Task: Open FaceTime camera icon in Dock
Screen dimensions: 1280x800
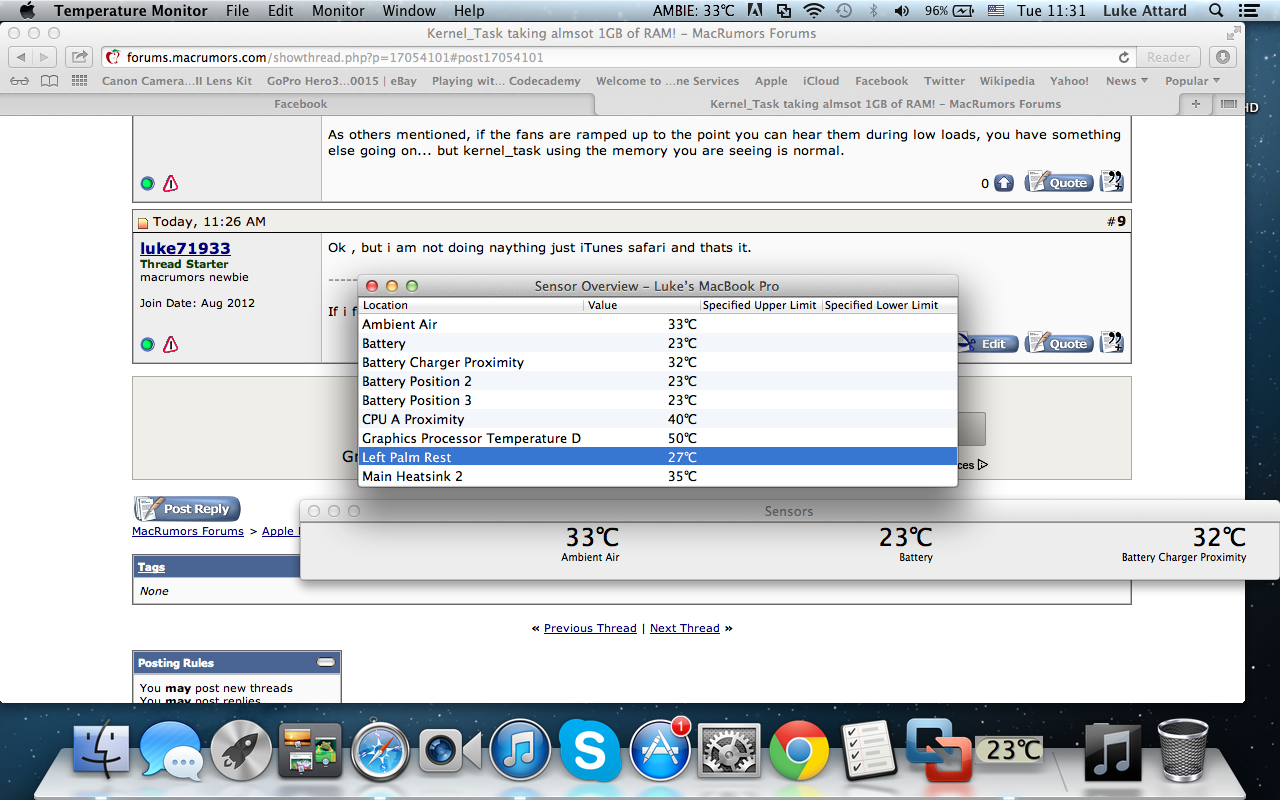Action: (x=449, y=751)
